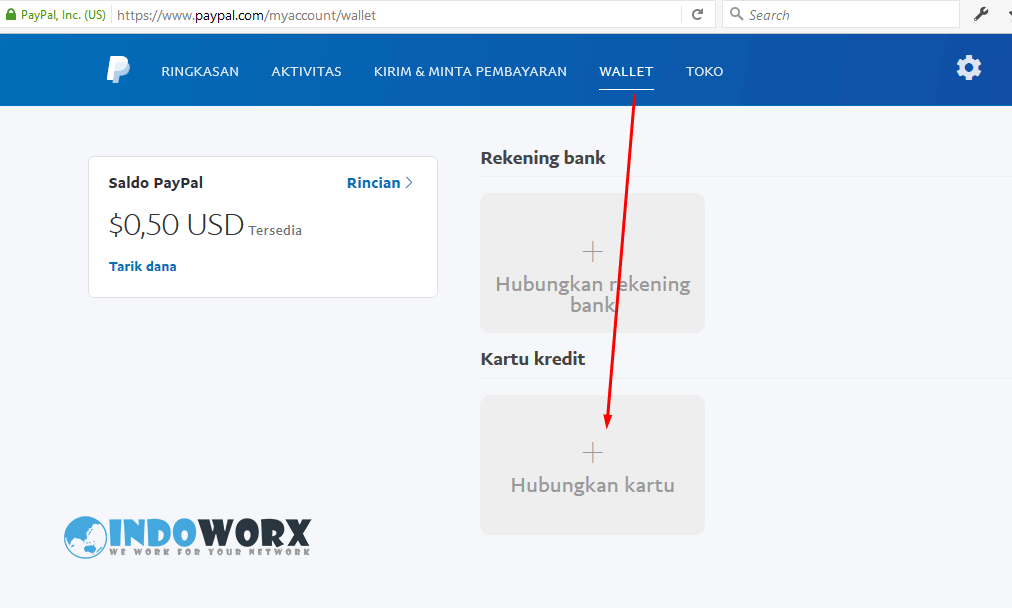Click the Hubungkan kartu tile
The image size is (1012, 608).
coord(592,465)
